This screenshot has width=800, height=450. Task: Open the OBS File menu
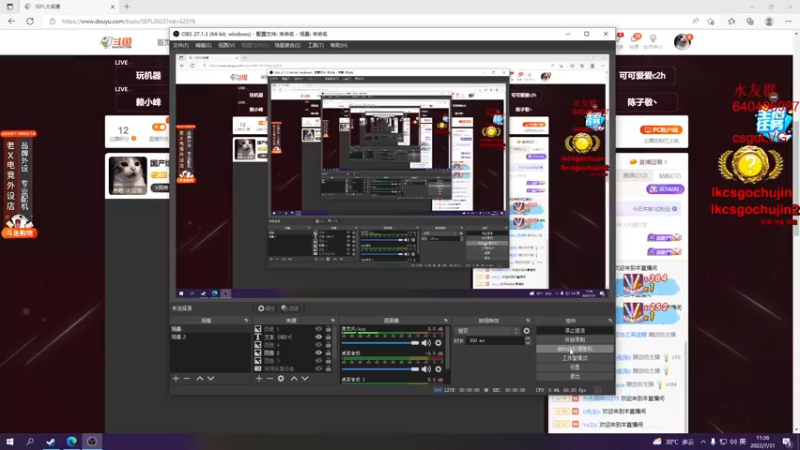(181, 45)
